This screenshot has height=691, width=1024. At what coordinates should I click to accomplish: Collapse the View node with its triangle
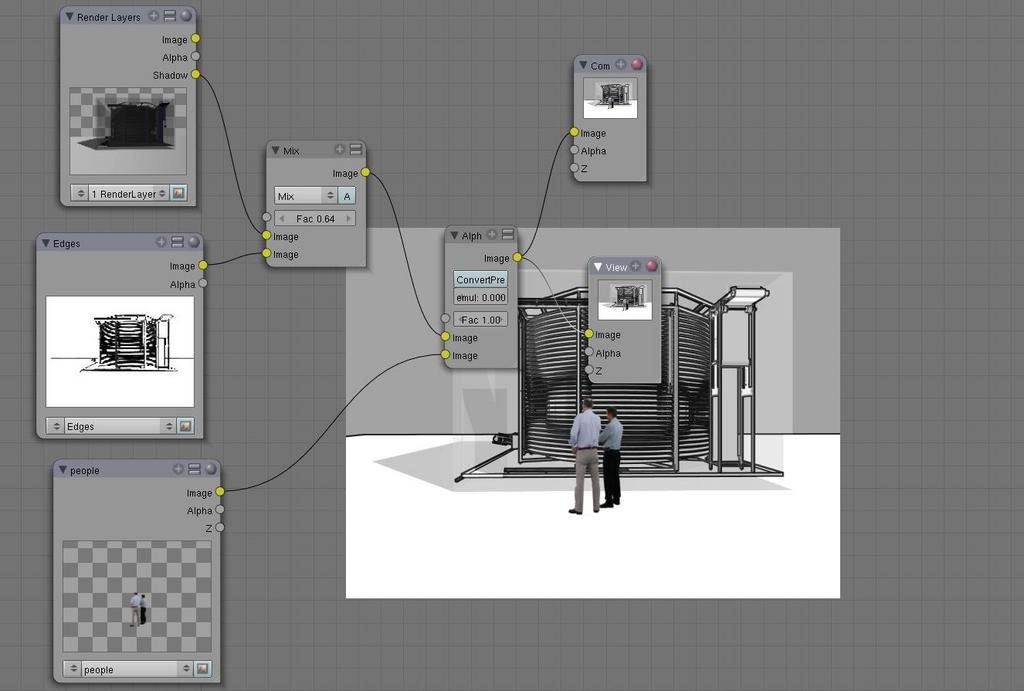click(598, 266)
